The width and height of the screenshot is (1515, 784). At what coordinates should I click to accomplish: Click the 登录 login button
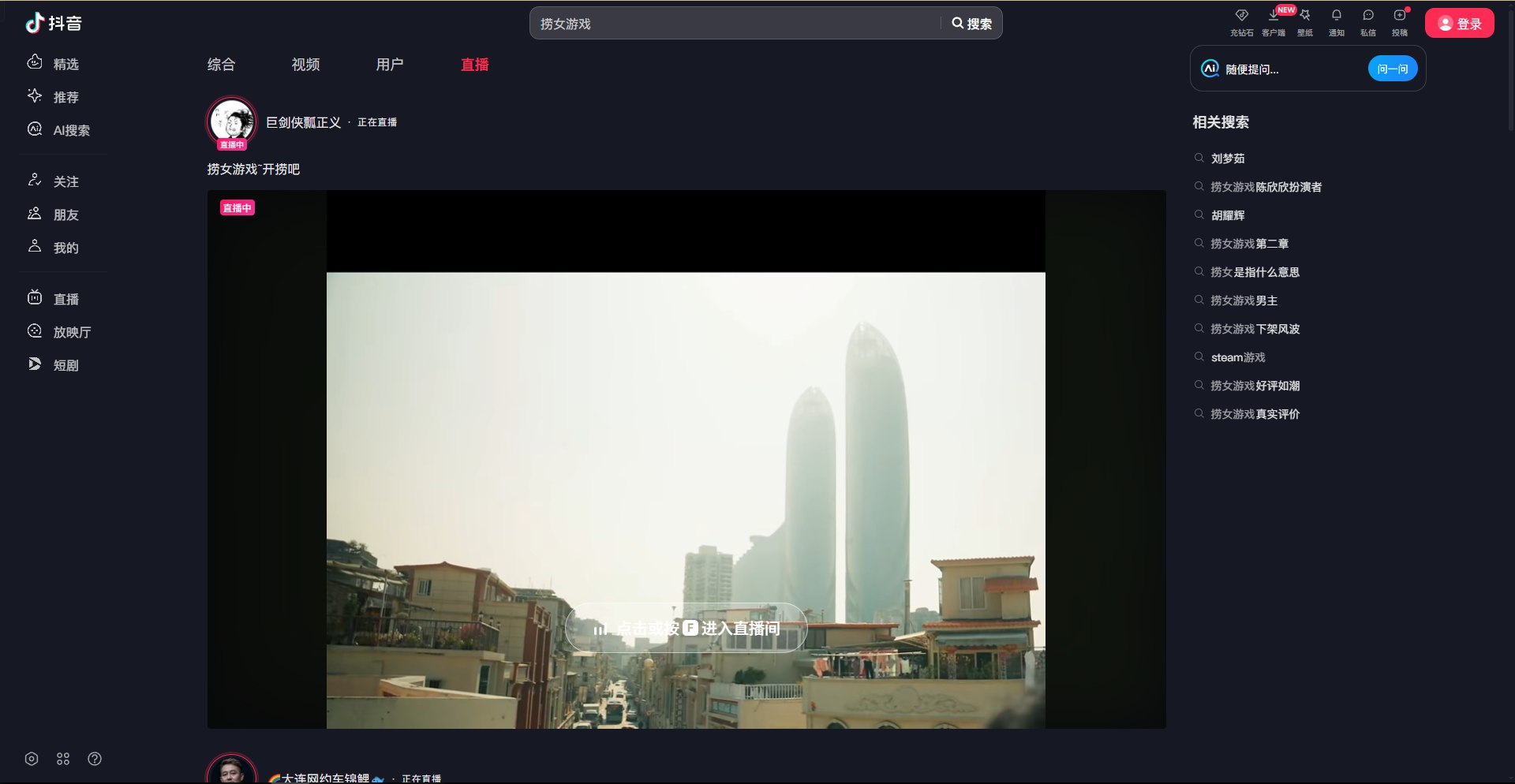[x=1459, y=24]
